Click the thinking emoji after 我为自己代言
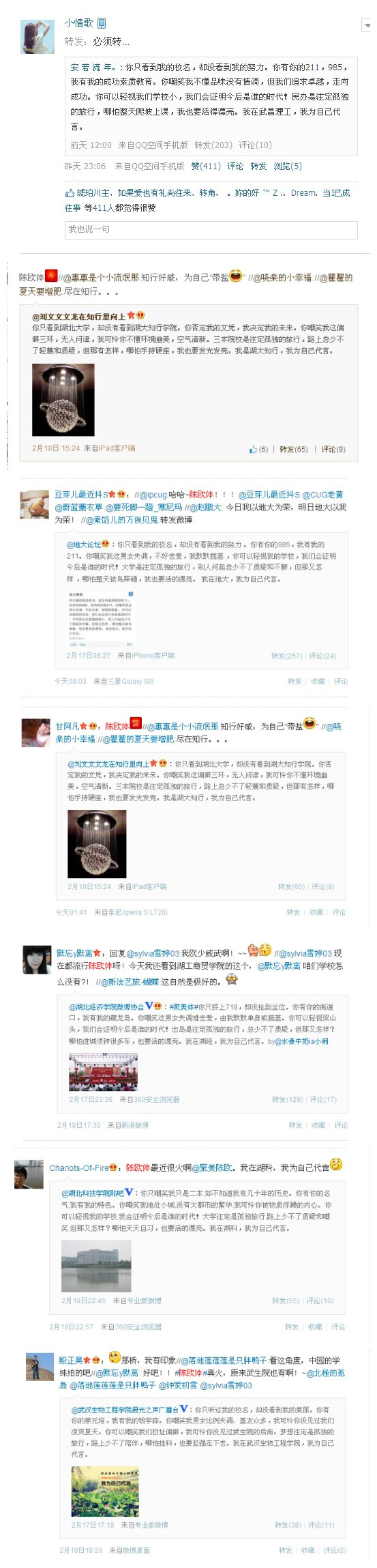377x1568 pixels. point(335,1164)
